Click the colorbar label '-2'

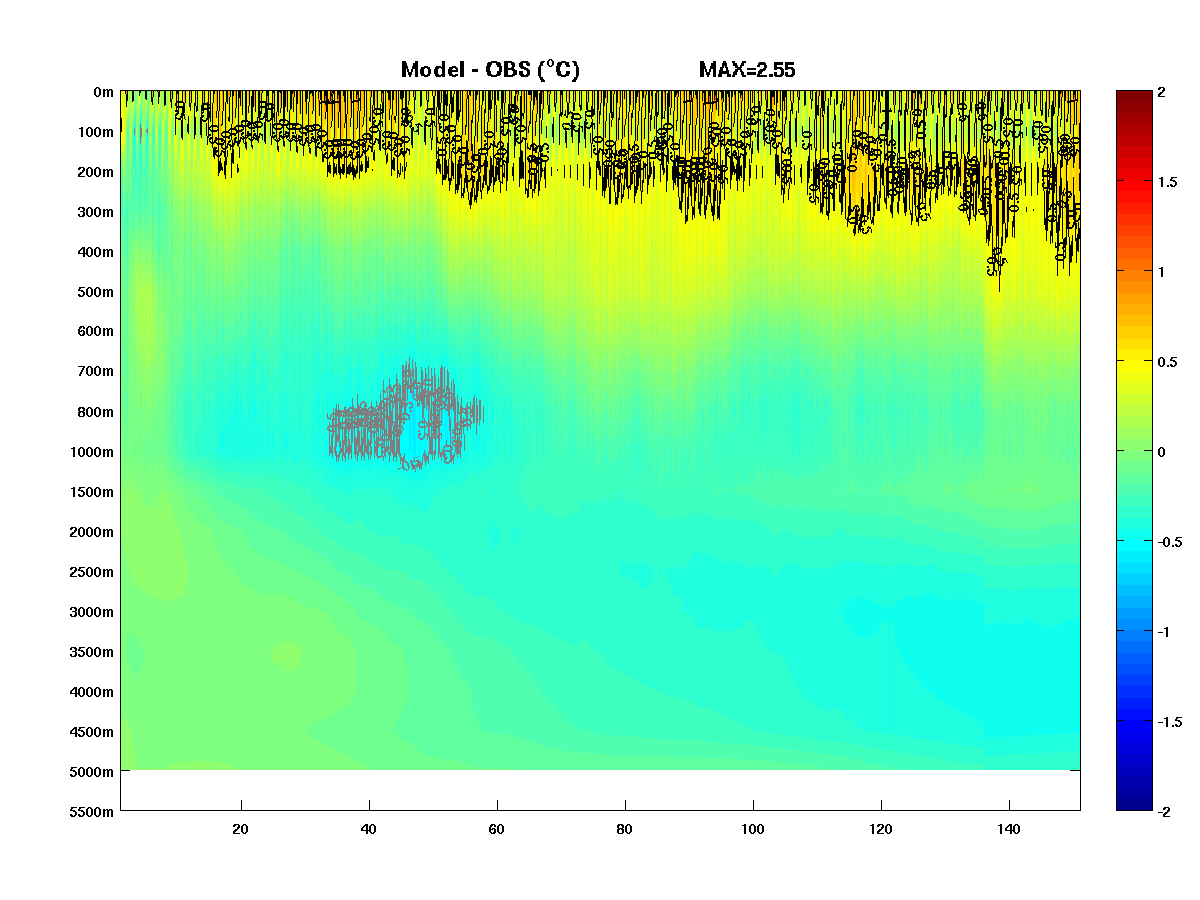pos(1164,812)
